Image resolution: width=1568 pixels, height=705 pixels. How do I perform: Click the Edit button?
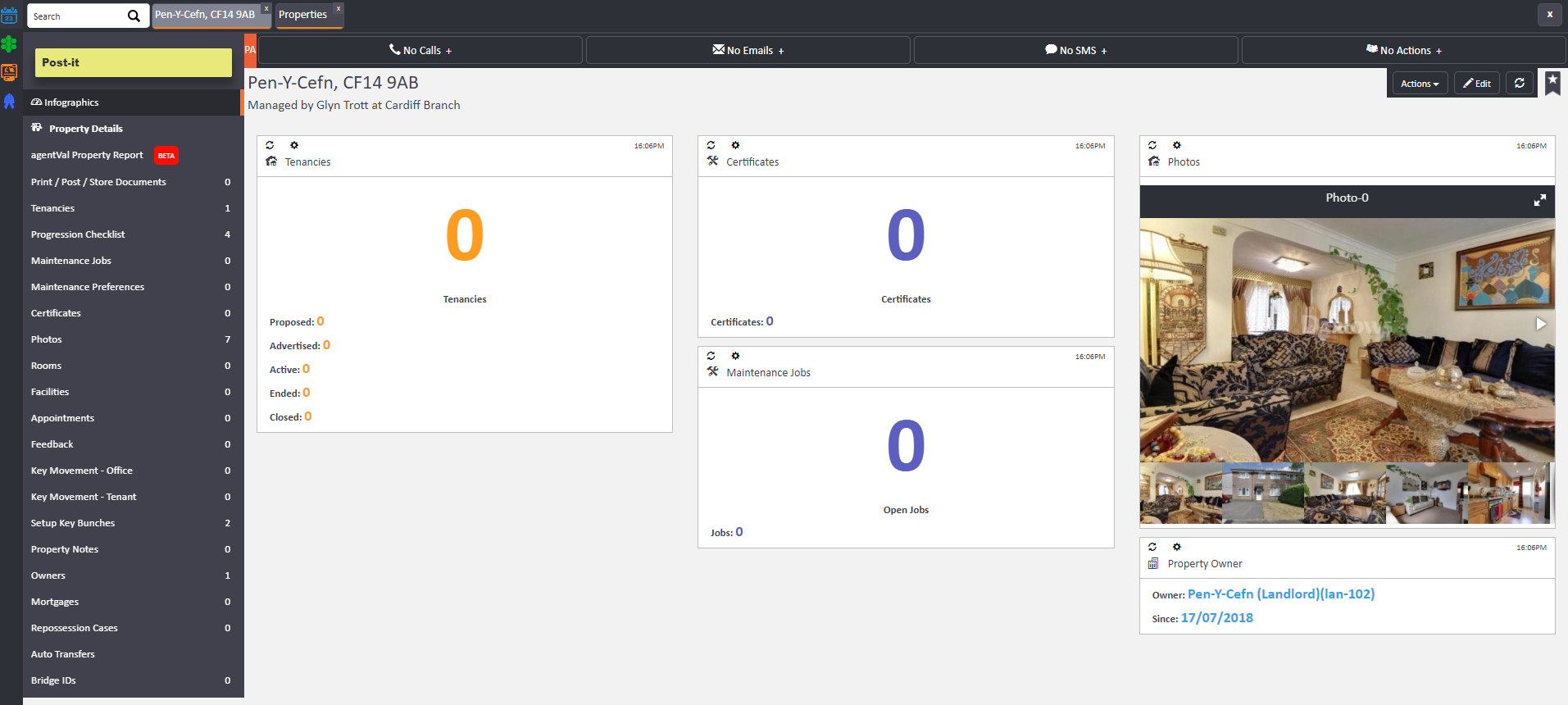click(x=1476, y=84)
